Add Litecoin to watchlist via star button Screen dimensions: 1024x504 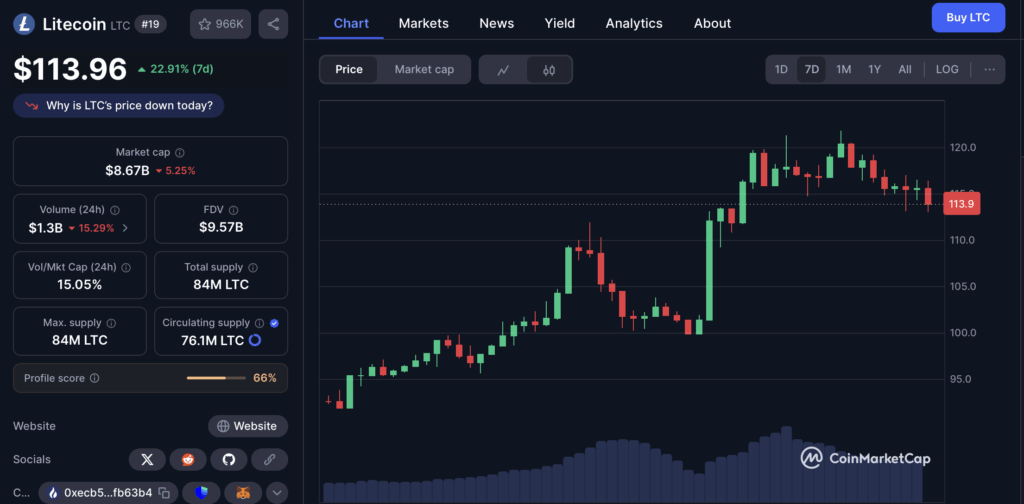point(221,24)
